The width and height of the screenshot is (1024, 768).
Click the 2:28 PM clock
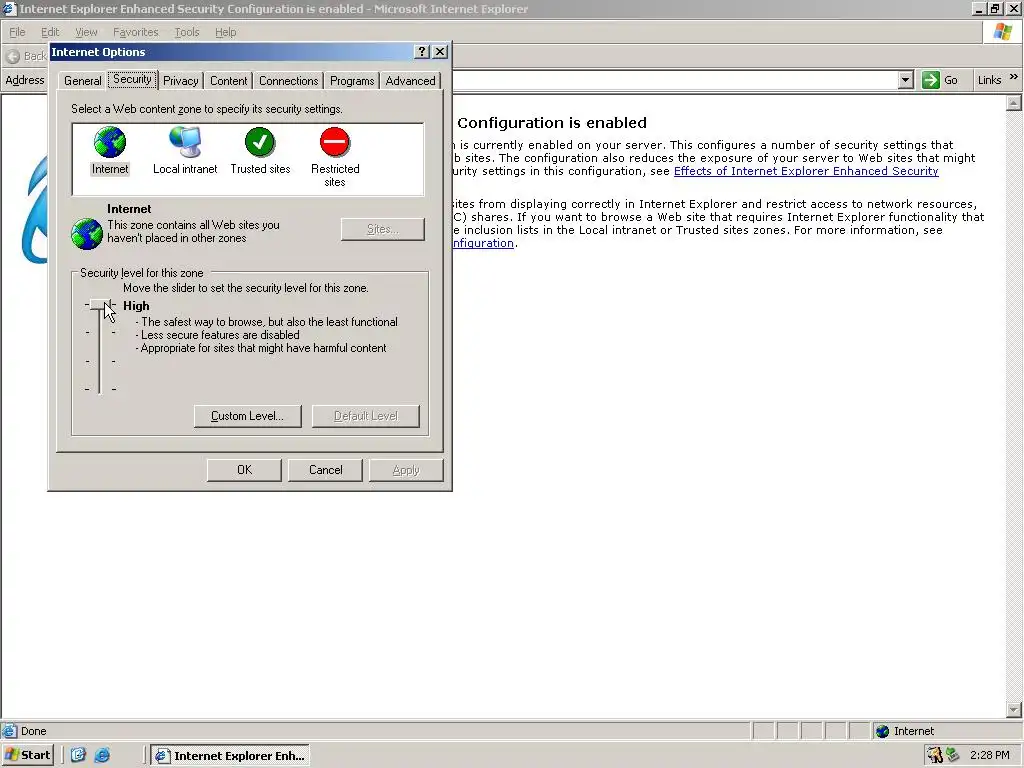point(990,755)
